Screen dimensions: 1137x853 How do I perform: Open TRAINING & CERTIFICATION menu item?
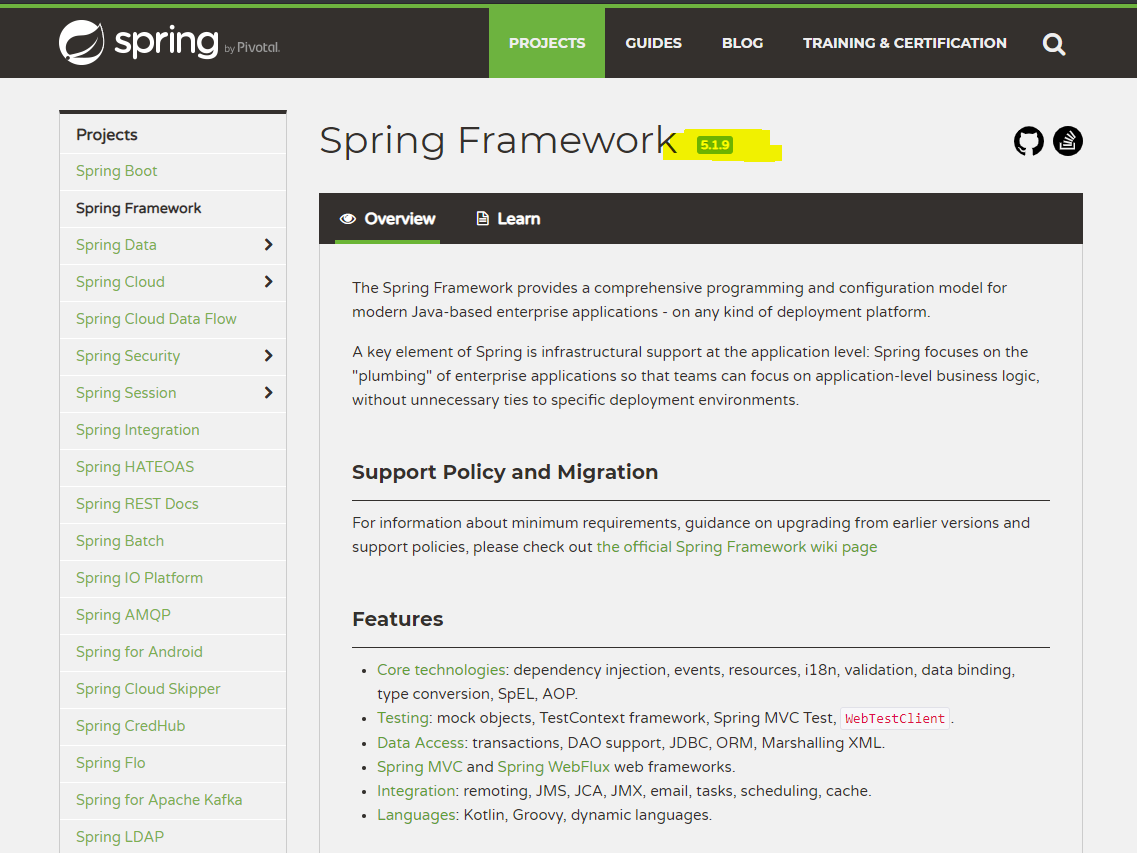click(x=904, y=43)
